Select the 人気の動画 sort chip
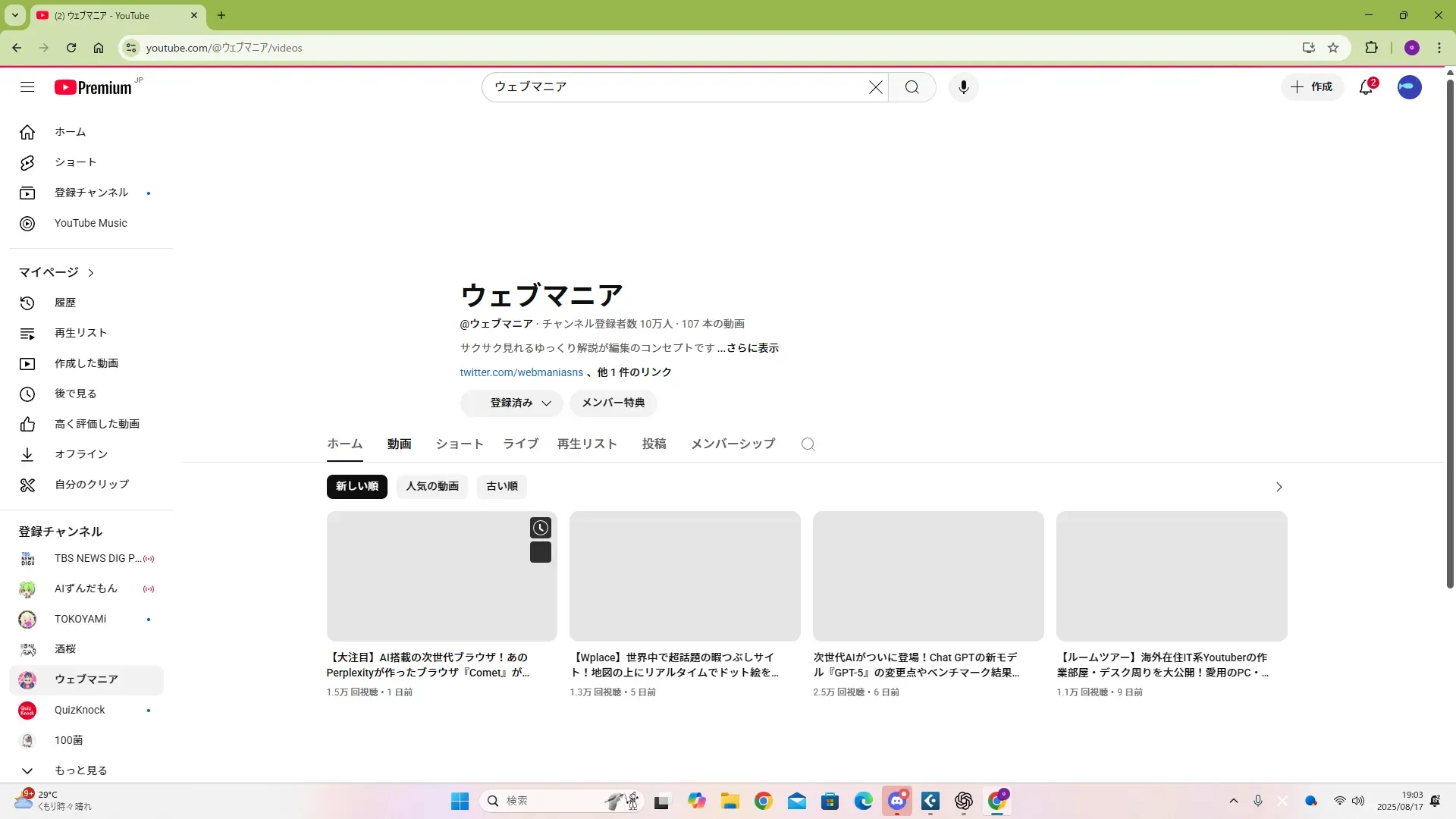1456x819 pixels. [x=431, y=486]
